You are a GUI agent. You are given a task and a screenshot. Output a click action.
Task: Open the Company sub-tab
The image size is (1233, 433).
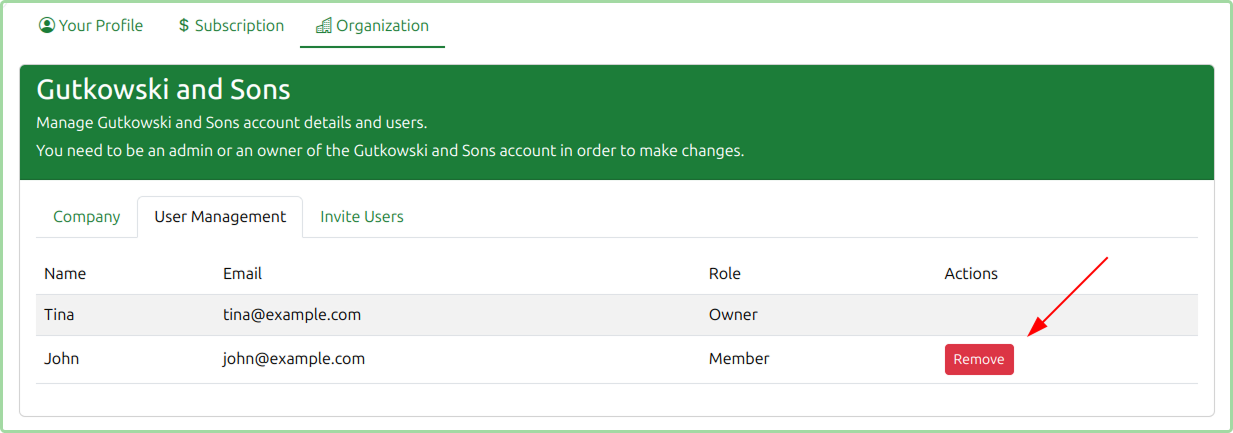[87, 217]
